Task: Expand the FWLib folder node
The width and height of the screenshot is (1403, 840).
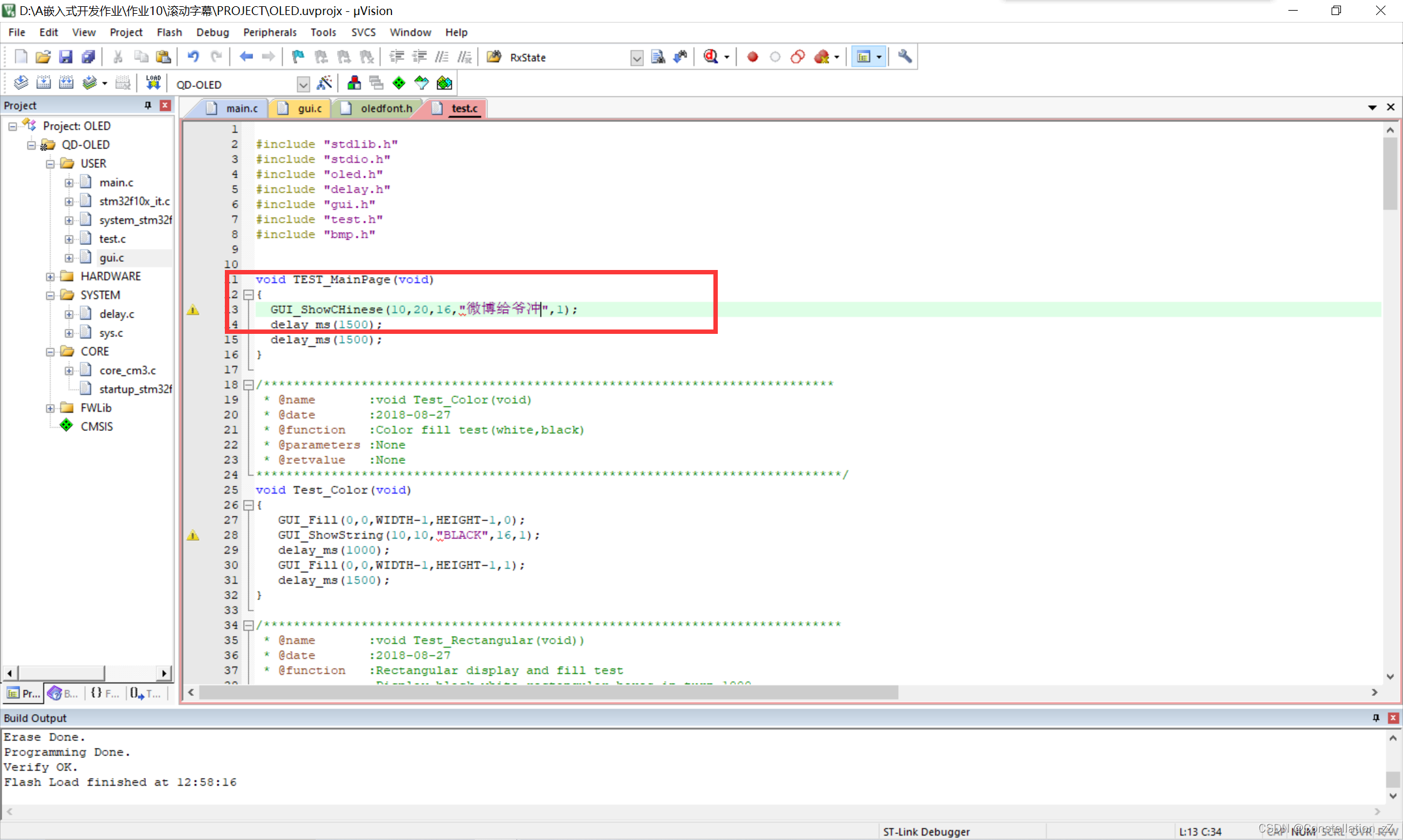Action: (x=50, y=408)
